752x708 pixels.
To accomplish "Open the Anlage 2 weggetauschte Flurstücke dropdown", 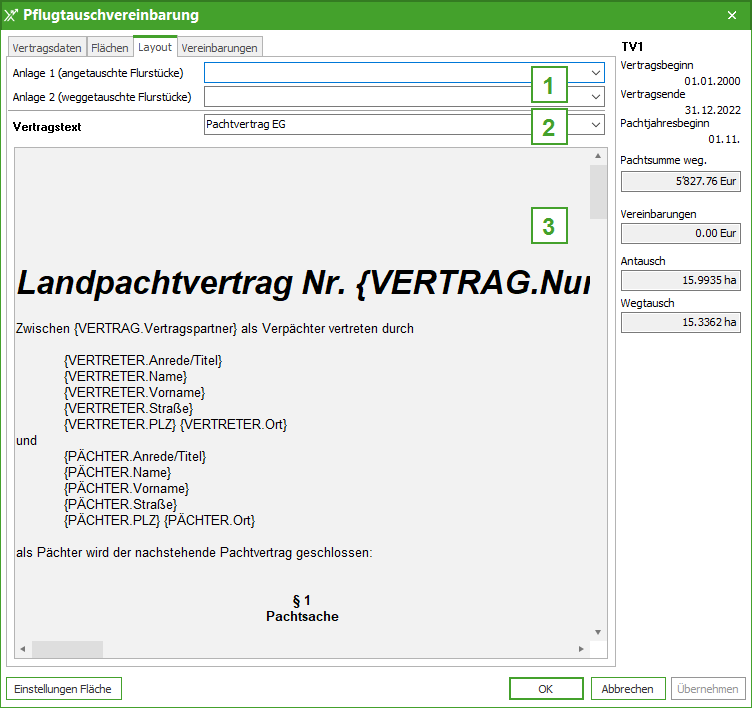I will (x=595, y=97).
